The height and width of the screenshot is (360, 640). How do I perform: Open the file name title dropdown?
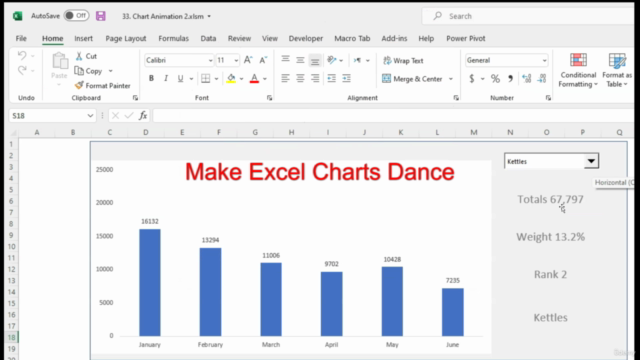tap(209, 16)
